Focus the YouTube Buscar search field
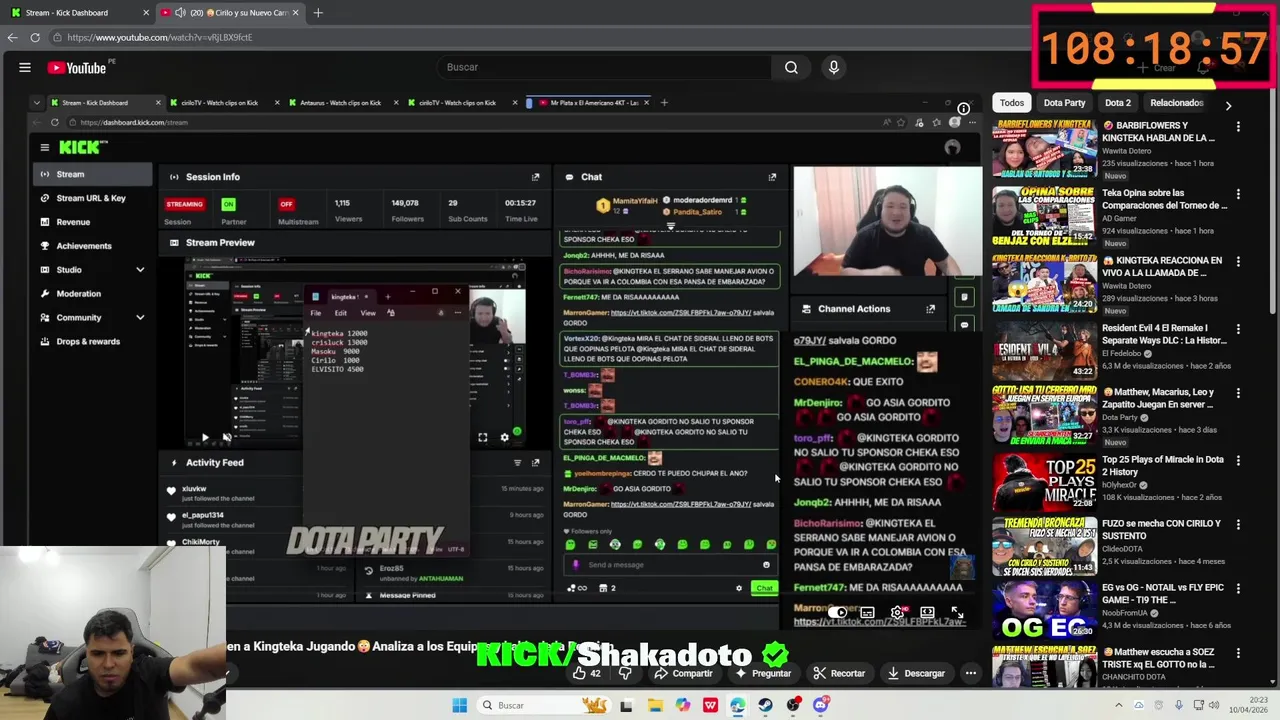The width and height of the screenshot is (1280, 720). pyautogui.click(x=604, y=67)
